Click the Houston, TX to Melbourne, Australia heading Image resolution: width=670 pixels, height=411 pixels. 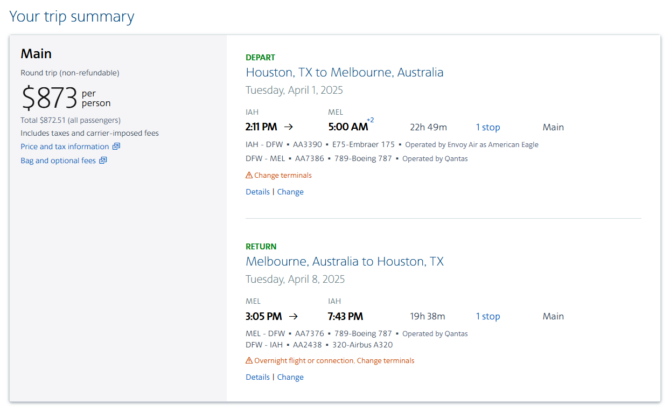point(344,73)
